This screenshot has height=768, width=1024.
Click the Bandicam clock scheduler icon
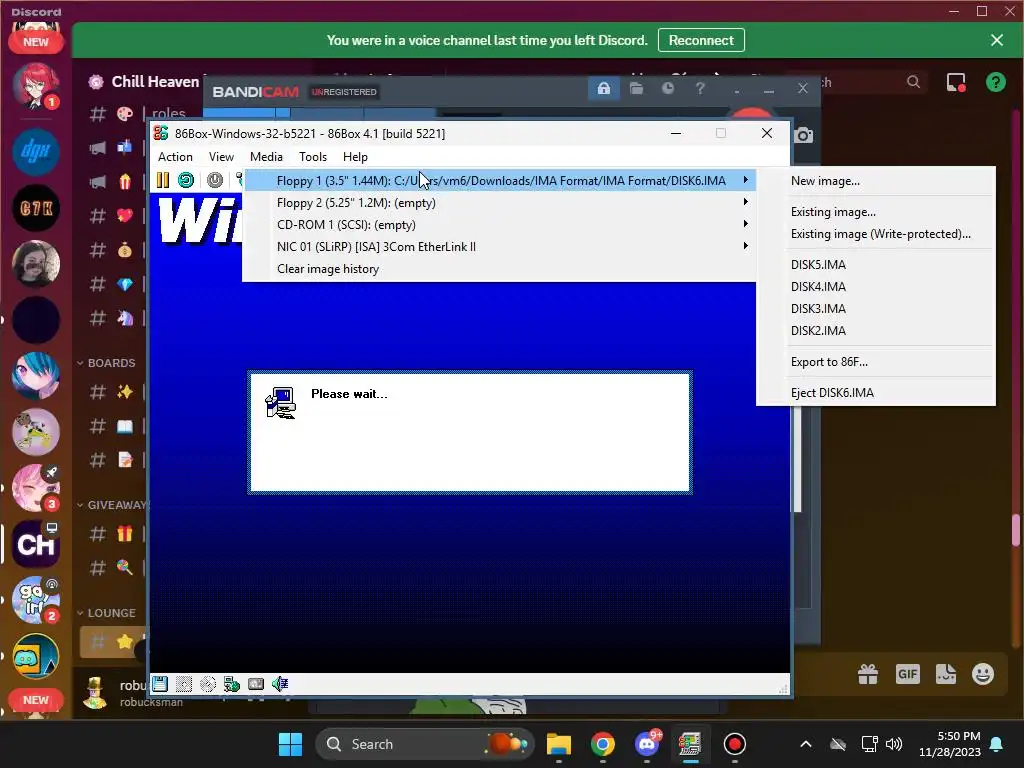pos(667,88)
